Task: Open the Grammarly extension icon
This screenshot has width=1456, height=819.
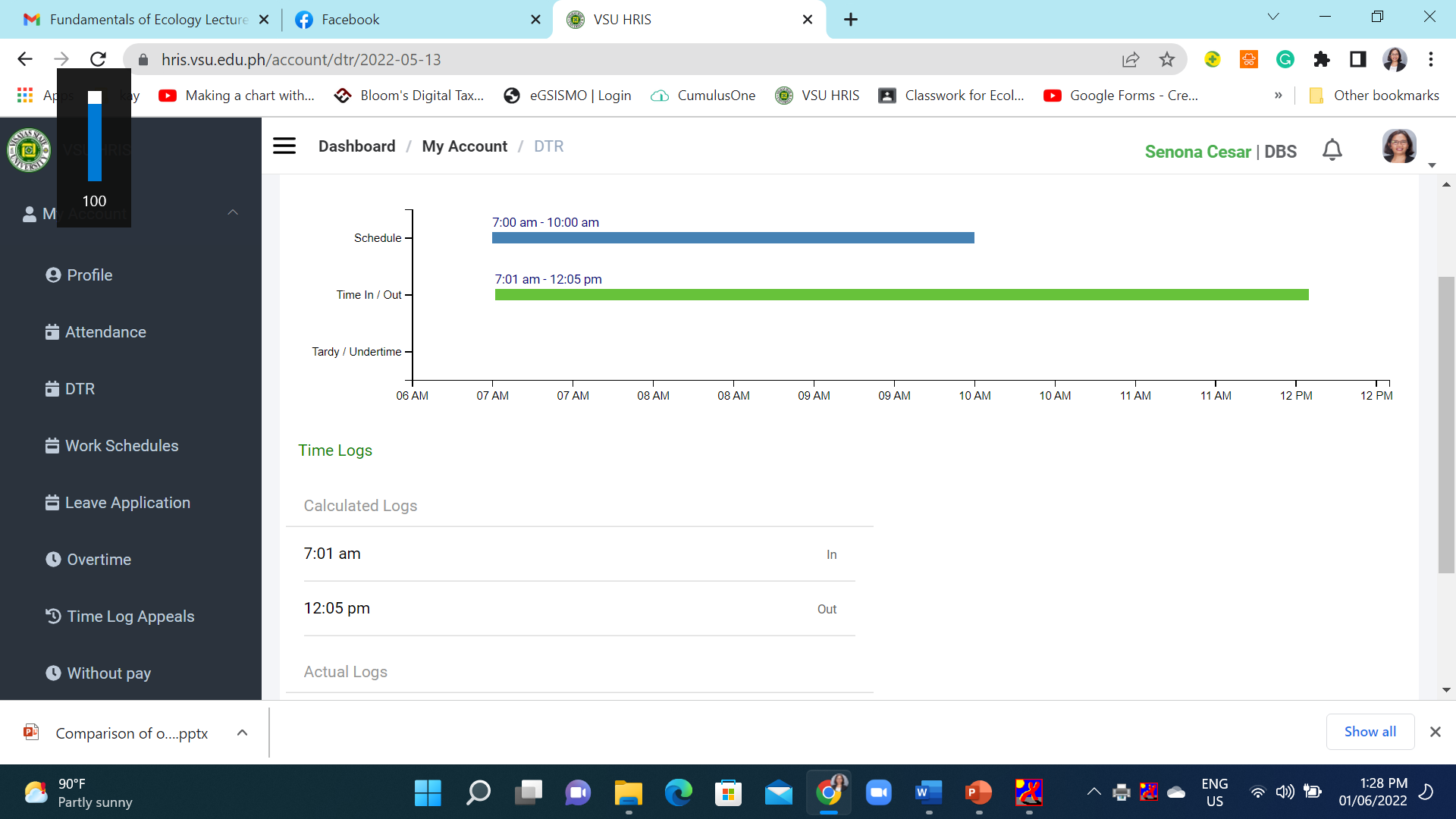Action: [x=1285, y=60]
